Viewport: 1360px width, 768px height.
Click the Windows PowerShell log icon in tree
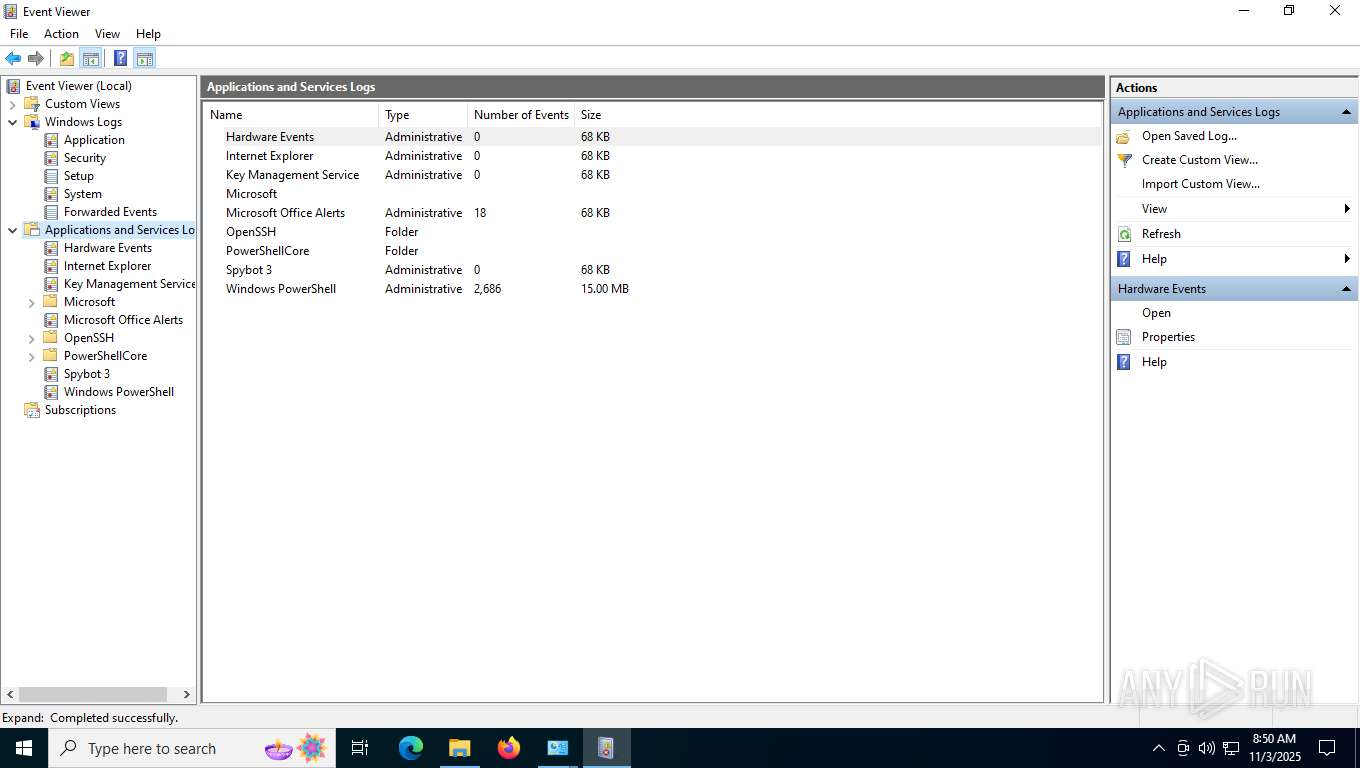[x=51, y=392]
